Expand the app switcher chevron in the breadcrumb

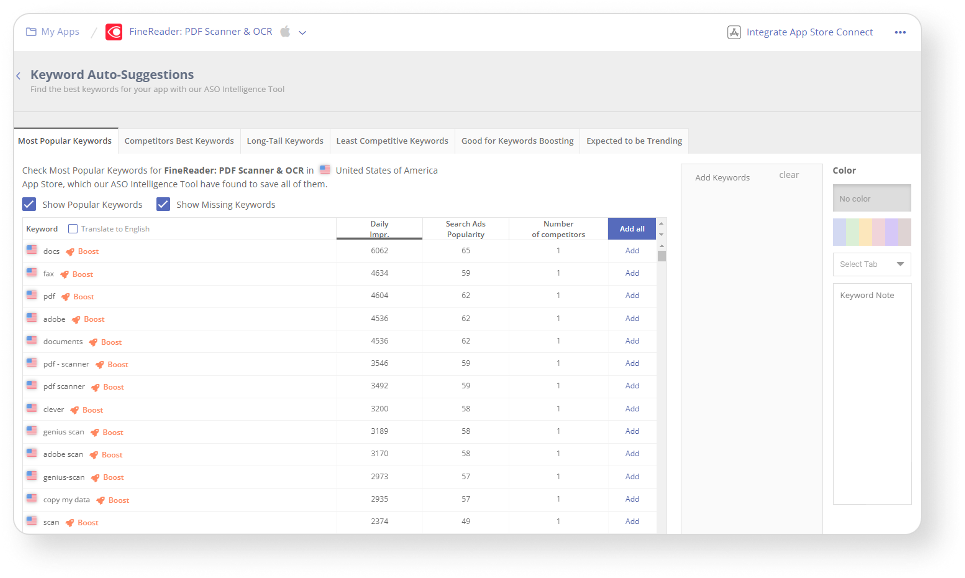[300, 31]
